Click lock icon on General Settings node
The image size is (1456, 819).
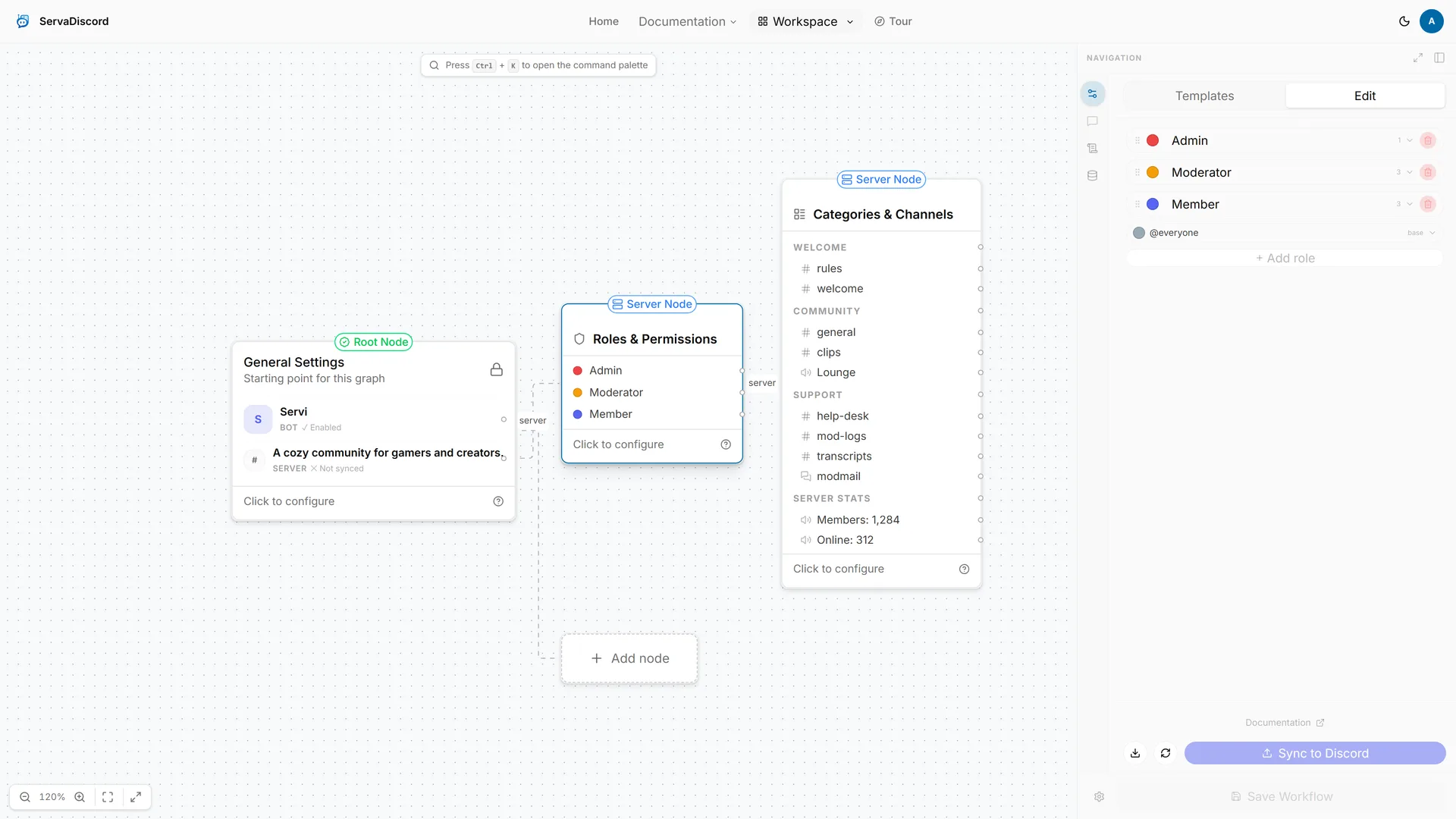(496, 369)
